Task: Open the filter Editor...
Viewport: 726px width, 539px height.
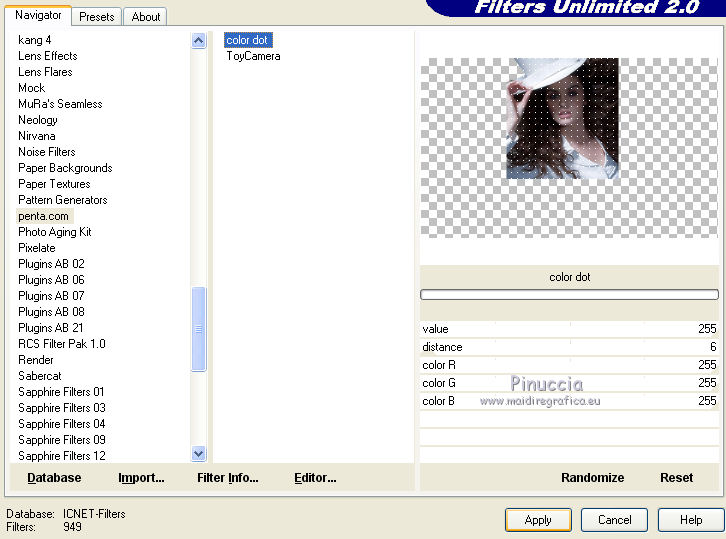Action: (x=315, y=477)
